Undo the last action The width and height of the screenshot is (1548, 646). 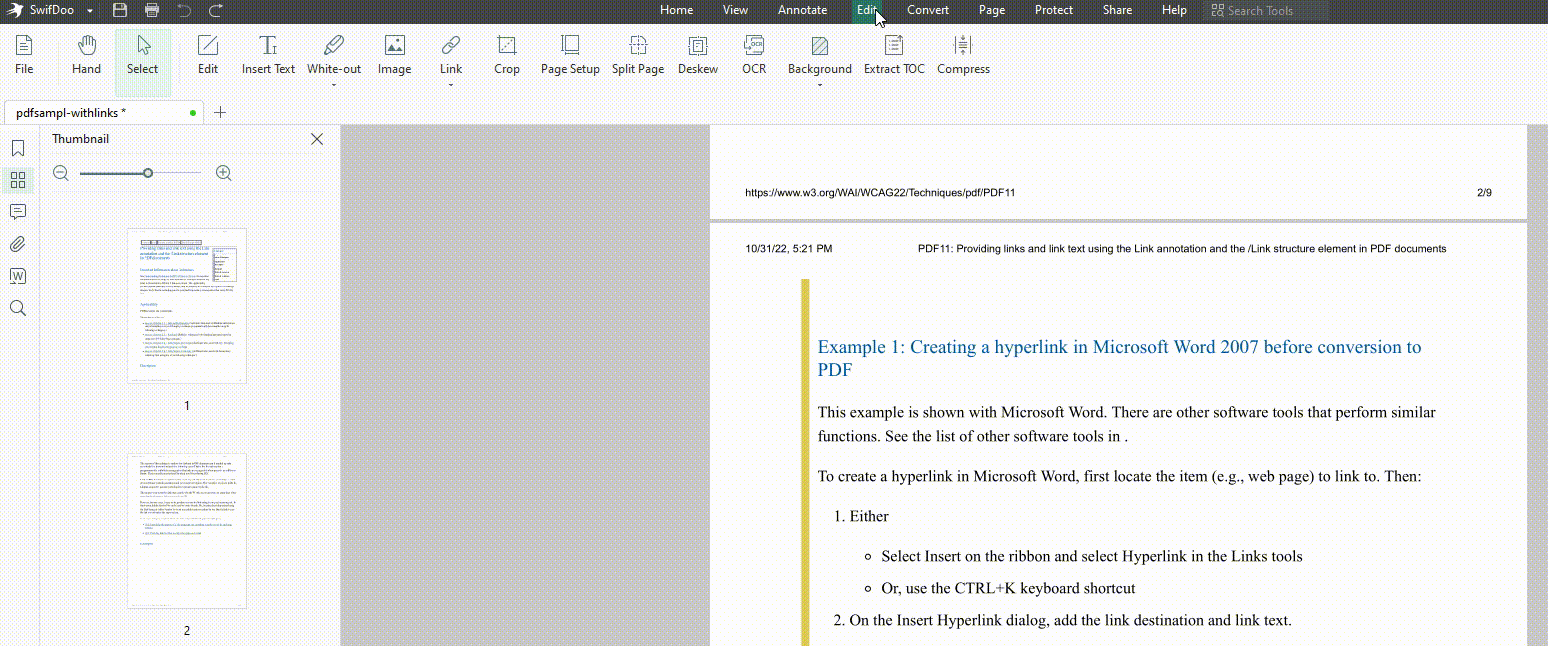tap(184, 11)
